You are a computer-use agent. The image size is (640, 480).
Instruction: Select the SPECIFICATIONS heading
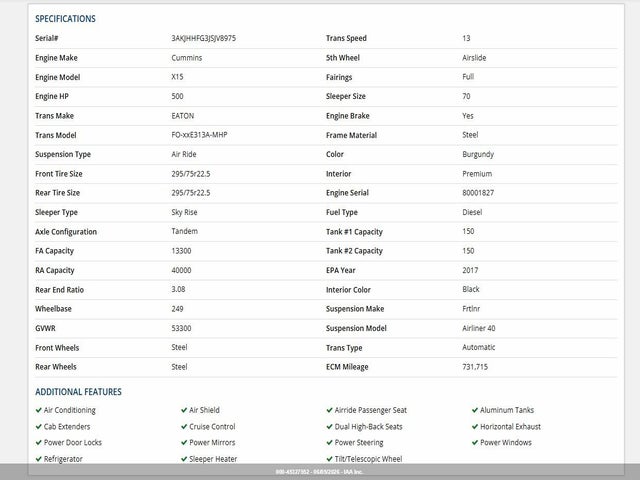[x=65, y=19]
